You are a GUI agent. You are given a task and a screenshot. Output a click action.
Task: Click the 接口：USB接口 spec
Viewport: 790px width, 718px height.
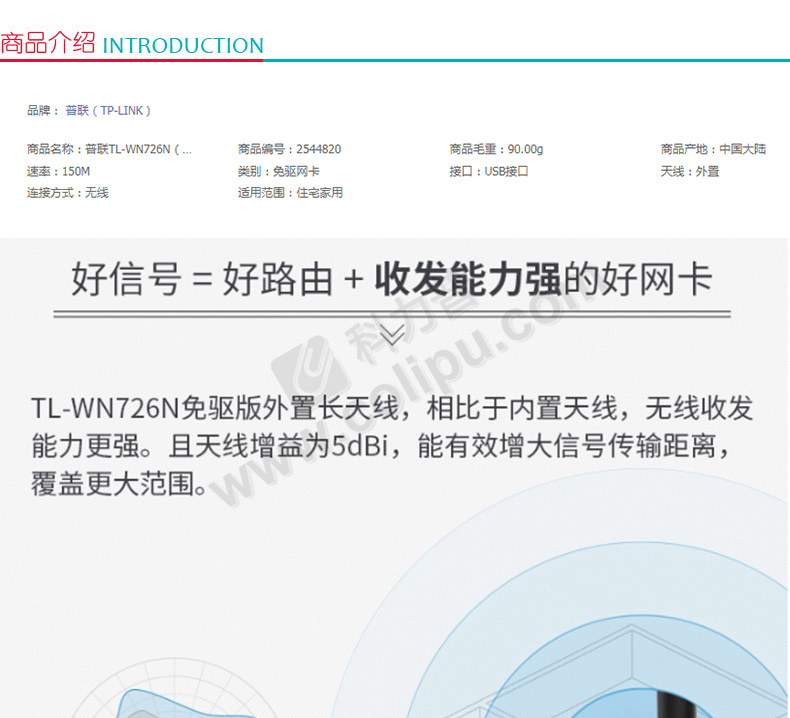pos(489,171)
